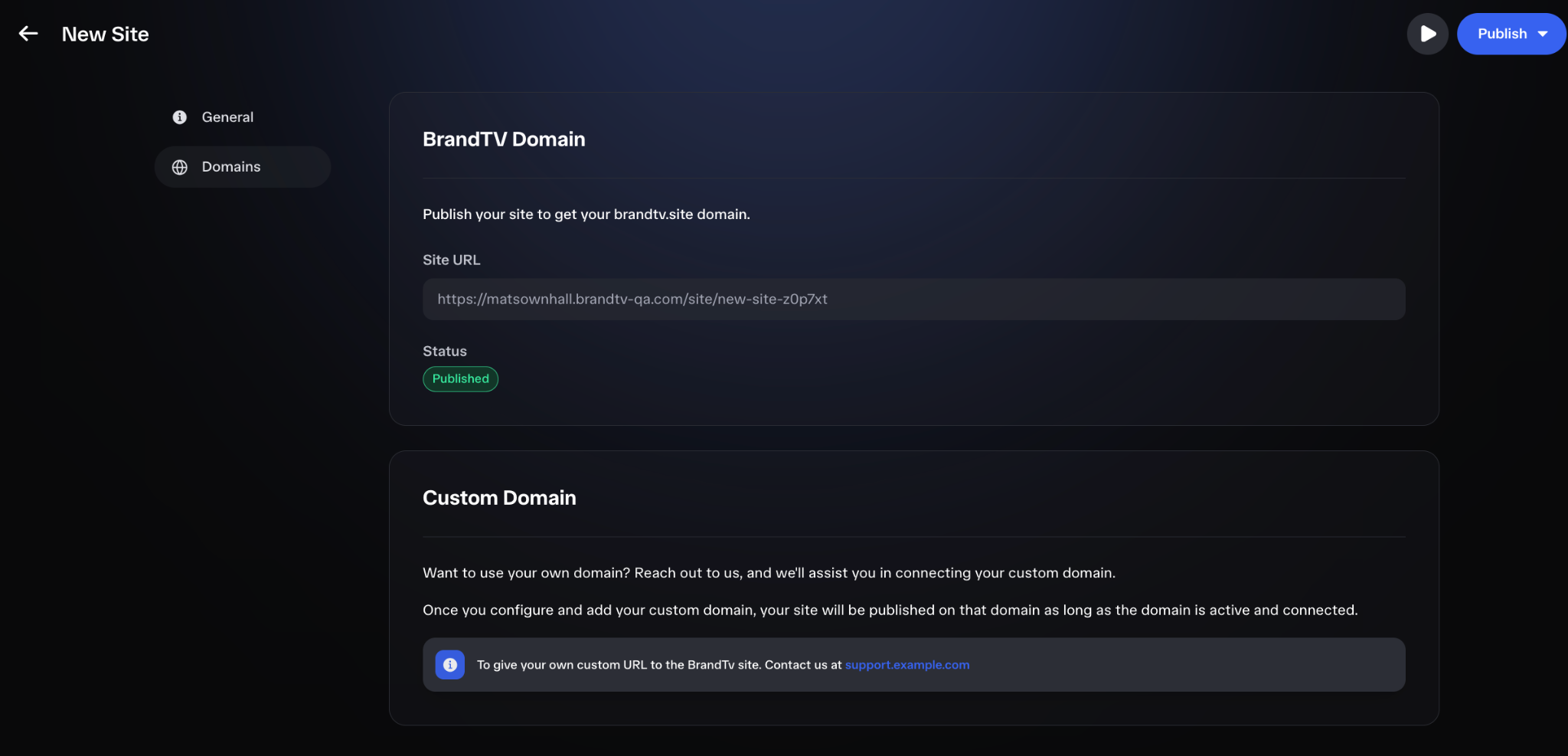Click the Status label
The height and width of the screenshot is (756, 1568).
445,351
